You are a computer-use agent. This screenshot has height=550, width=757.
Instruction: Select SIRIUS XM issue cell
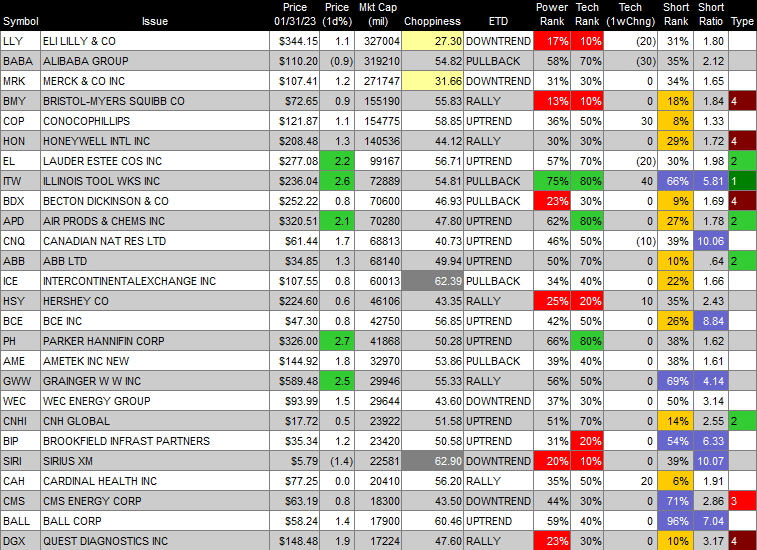[x=155, y=461]
